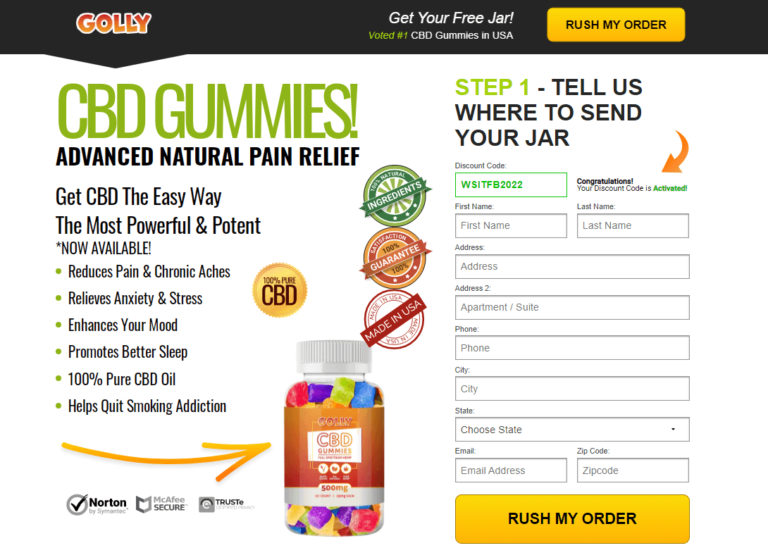This screenshot has height=555, width=768.
Task: Click the CBD gummies jar image
Action: [335, 438]
